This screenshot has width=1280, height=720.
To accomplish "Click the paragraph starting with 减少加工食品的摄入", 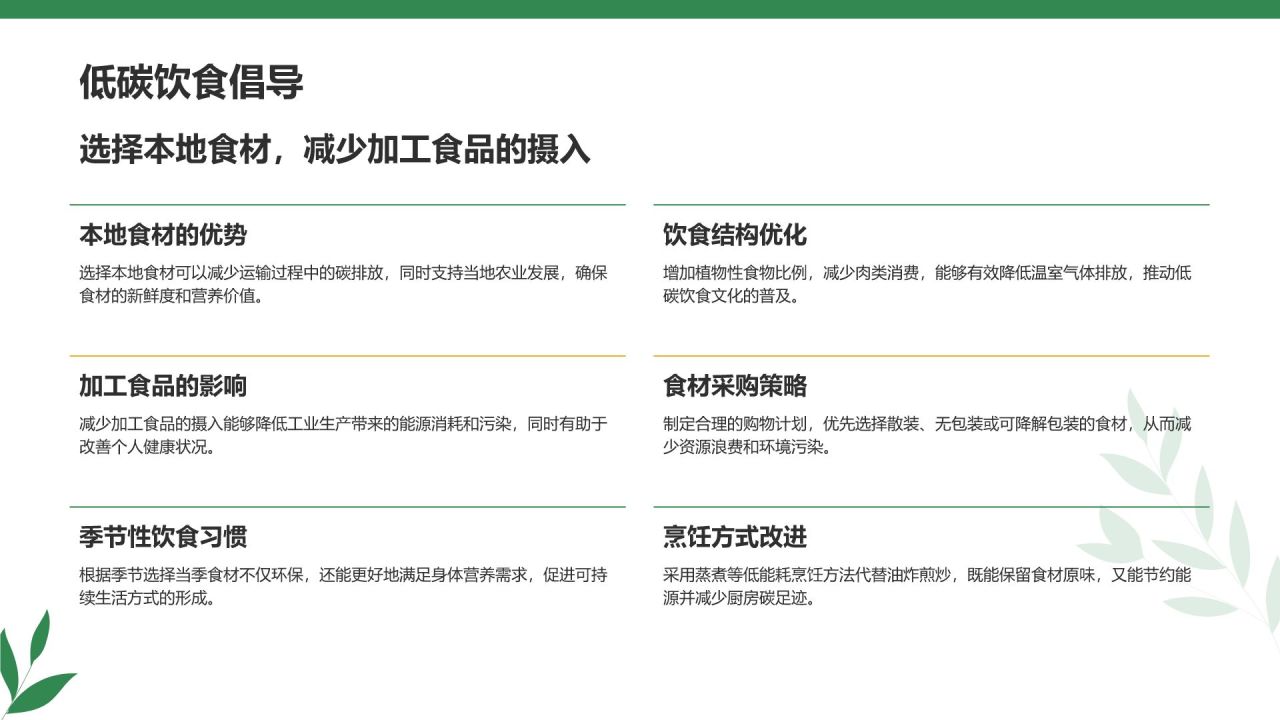I will click(x=344, y=436).
